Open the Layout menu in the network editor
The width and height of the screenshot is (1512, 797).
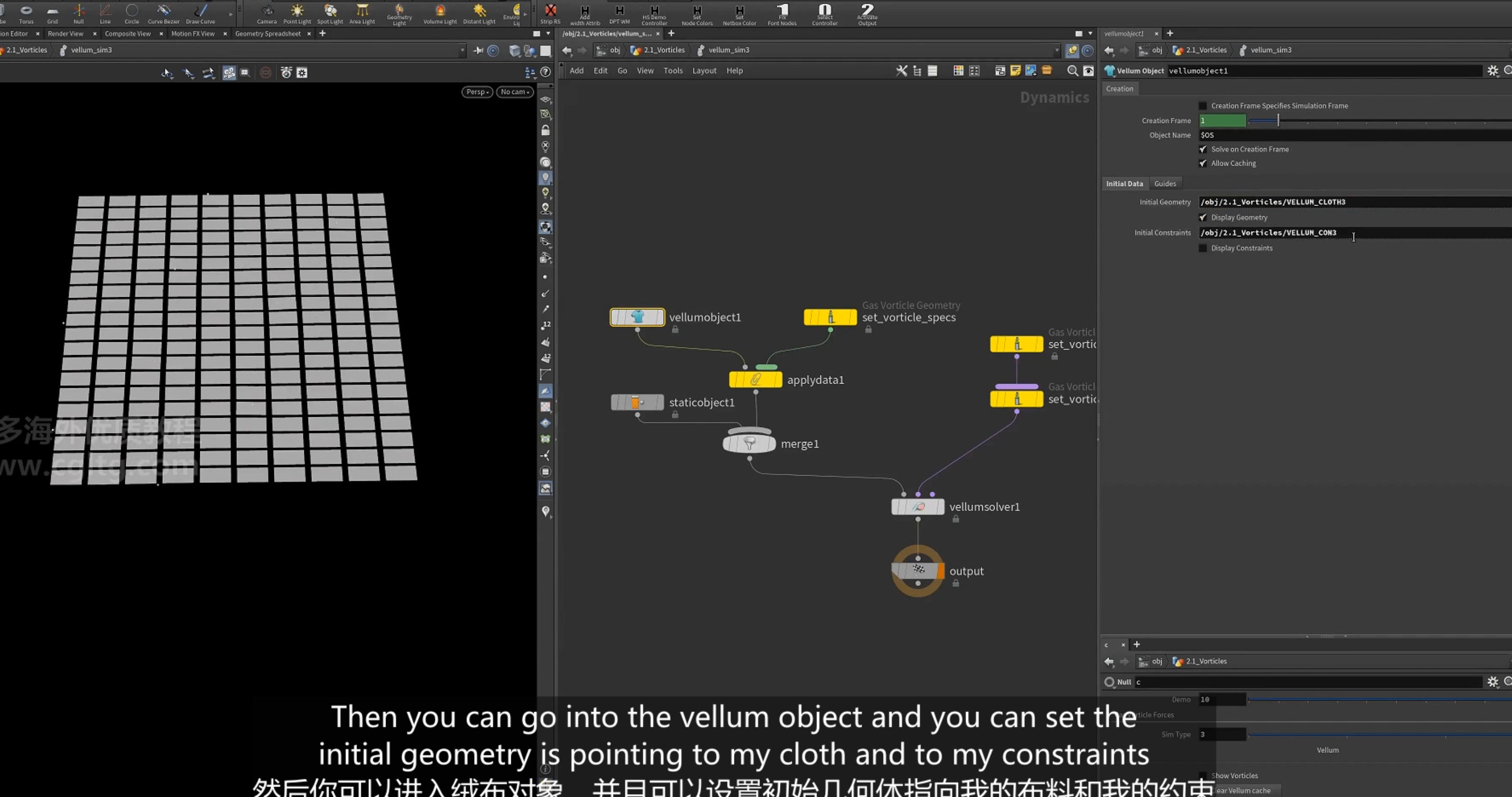tap(704, 71)
